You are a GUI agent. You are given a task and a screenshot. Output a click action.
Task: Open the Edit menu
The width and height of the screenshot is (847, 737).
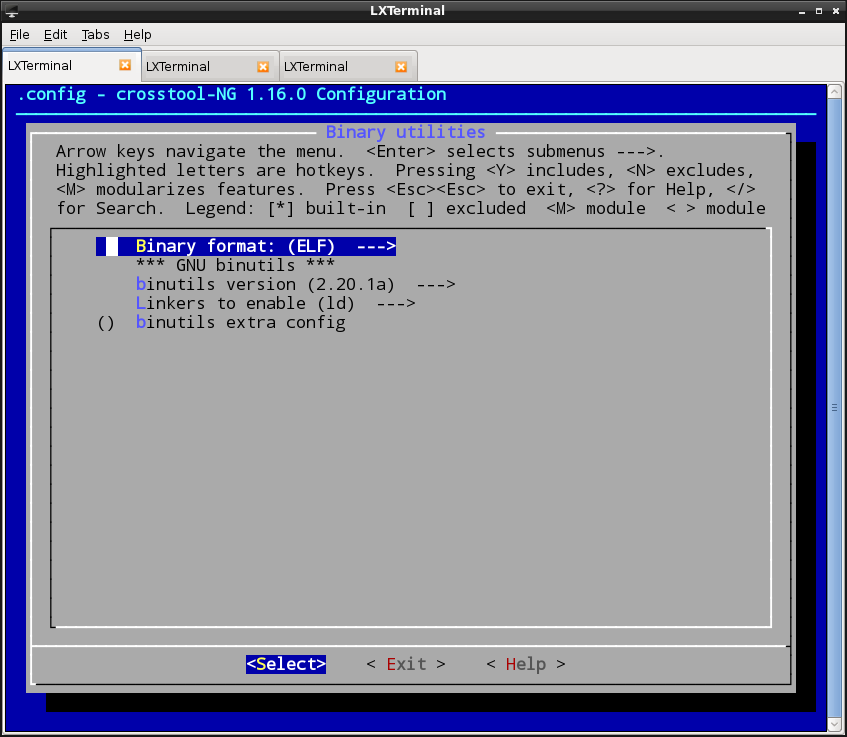55,35
